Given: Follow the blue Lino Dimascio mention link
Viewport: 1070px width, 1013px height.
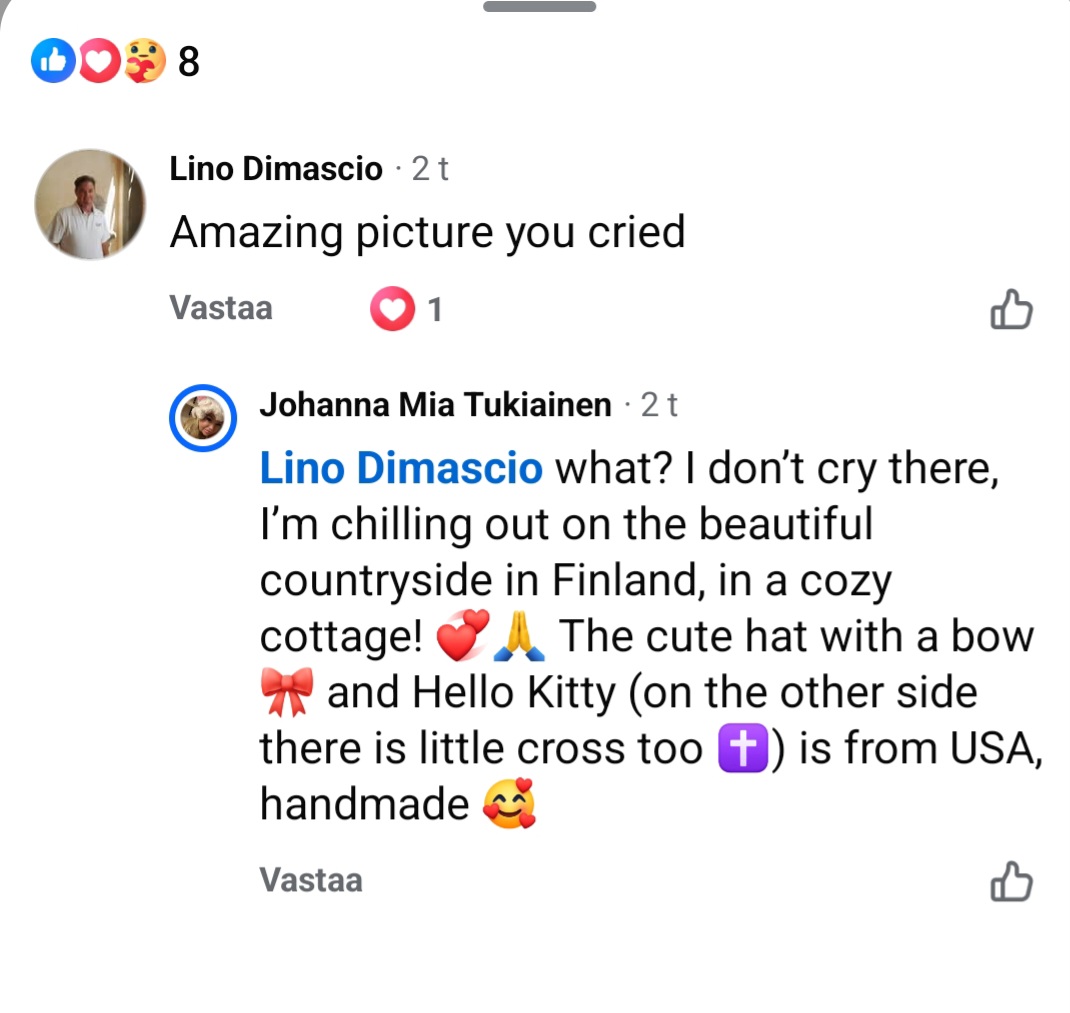Looking at the screenshot, I should [401, 468].
